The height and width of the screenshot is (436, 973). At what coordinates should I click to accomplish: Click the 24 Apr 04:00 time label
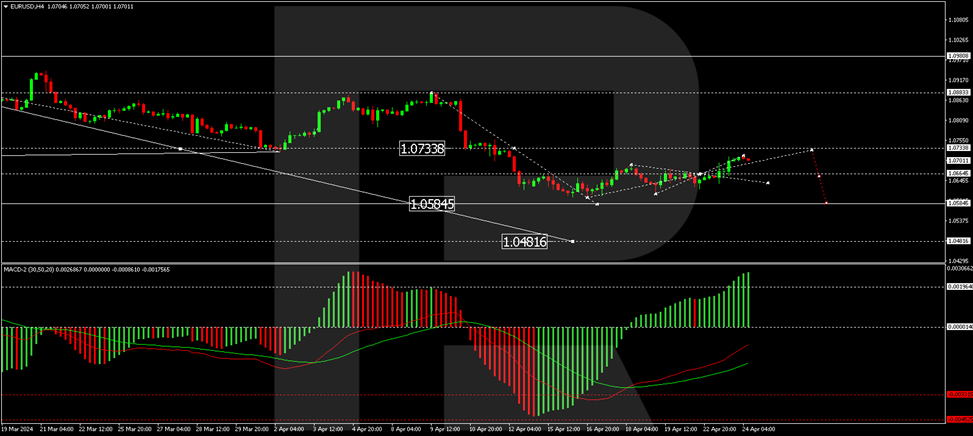[760, 429]
